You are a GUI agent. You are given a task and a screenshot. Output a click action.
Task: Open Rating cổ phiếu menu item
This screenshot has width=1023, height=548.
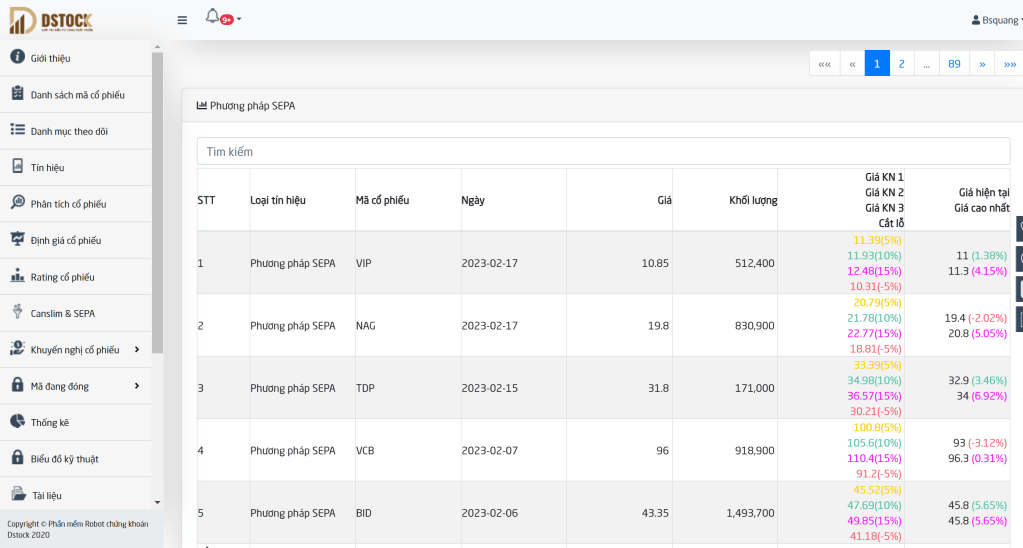(62, 277)
